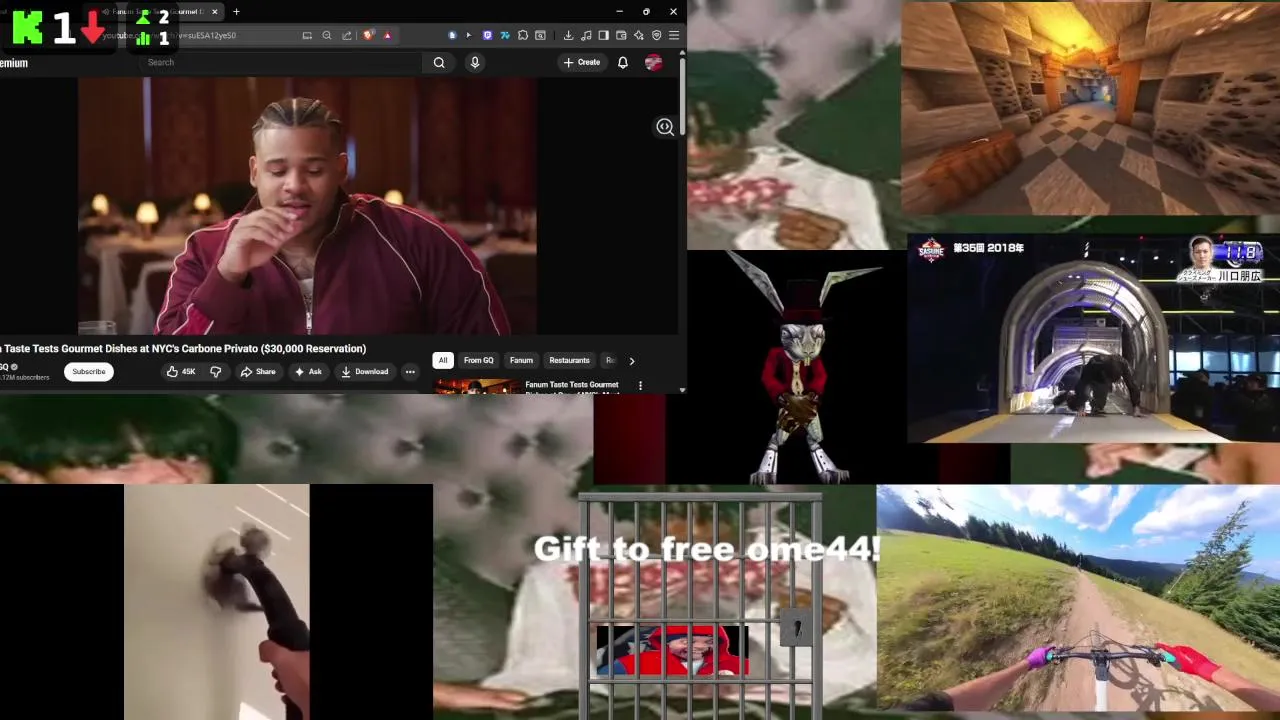1280x720 pixels.
Task: Click the Ask button under the video
Action: [x=307, y=372]
